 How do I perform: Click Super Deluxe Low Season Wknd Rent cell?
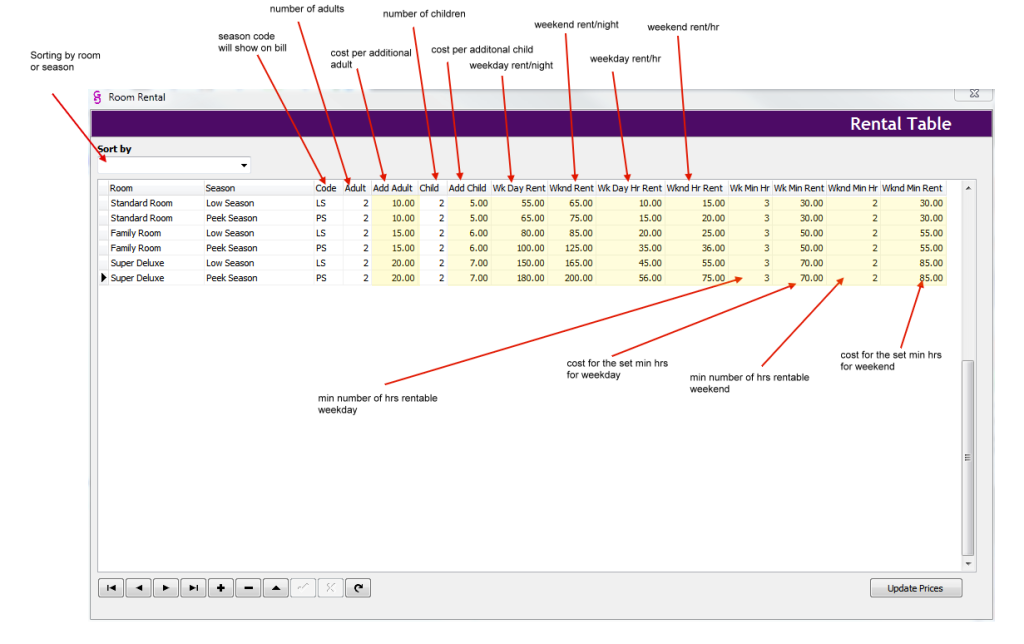click(x=572, y=263)
